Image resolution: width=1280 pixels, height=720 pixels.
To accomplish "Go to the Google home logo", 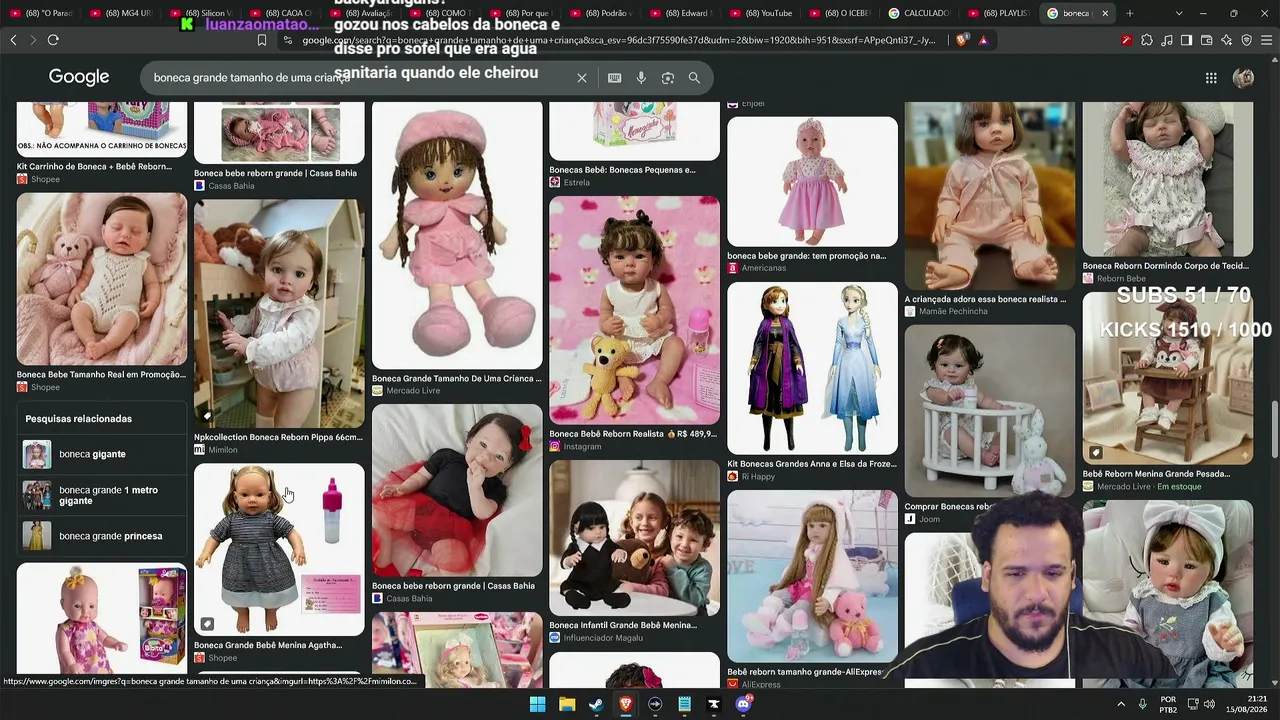I will coord(79,78).
